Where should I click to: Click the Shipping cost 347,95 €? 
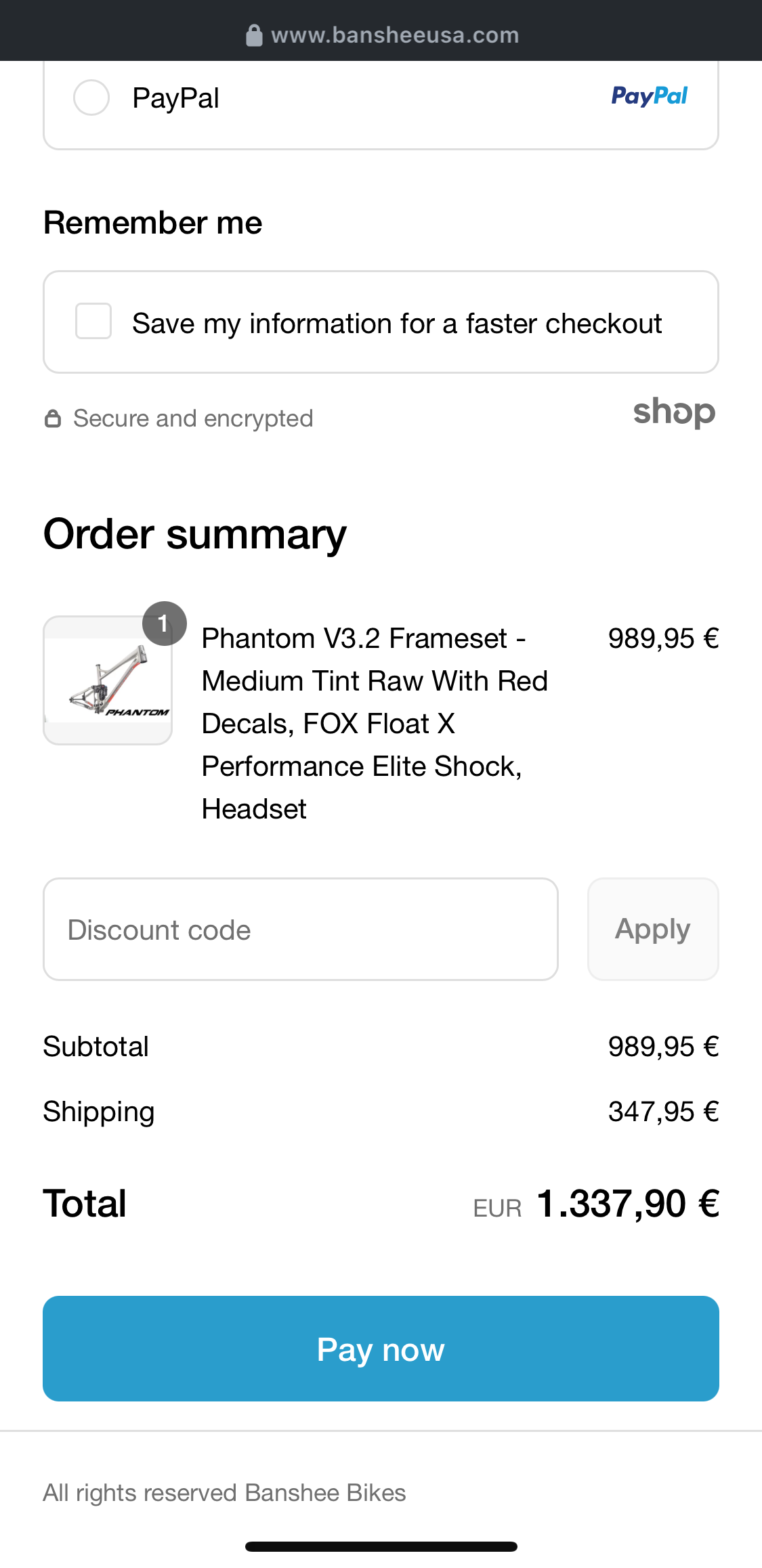(x=663, y=1112)
